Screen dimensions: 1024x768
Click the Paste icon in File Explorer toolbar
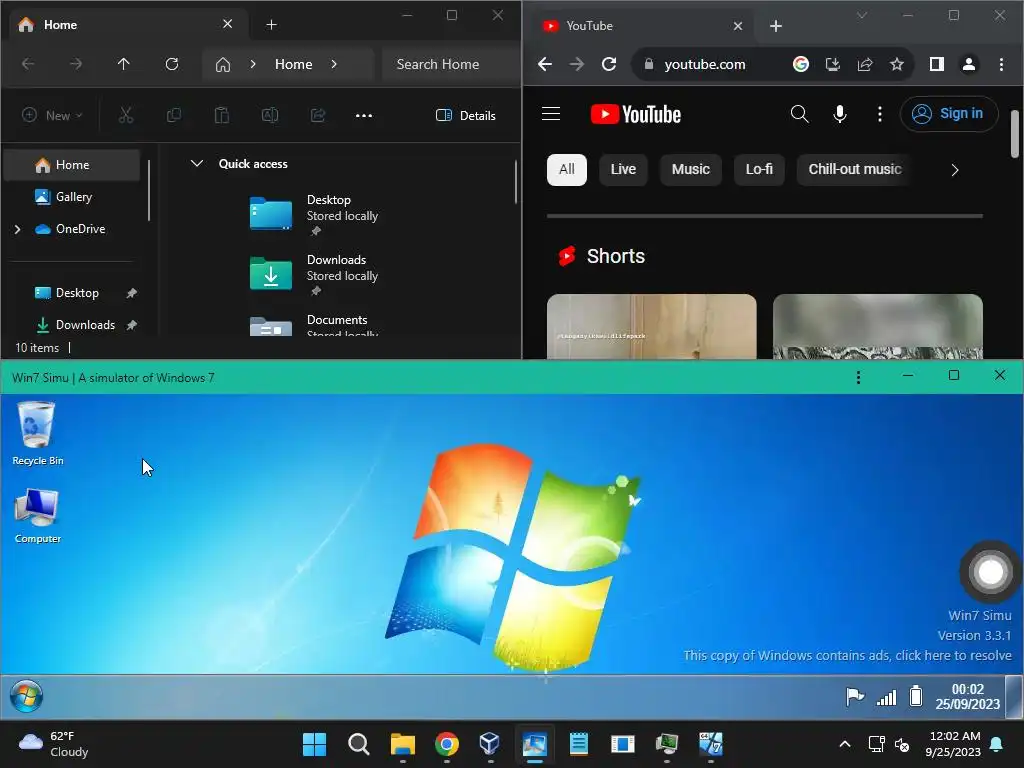coord(222,116)
